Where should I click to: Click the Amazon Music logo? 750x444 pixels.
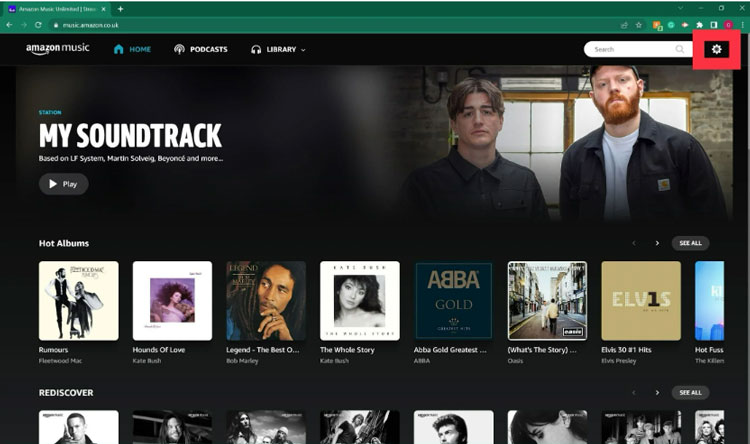[x=57, y=49]
